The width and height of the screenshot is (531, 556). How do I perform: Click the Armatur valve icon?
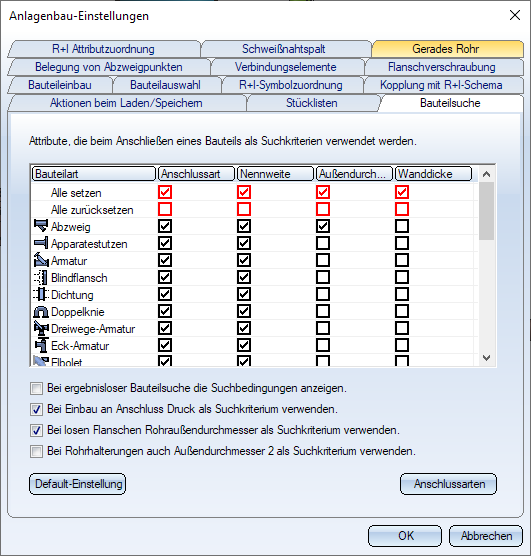click(x=41, y=260)
